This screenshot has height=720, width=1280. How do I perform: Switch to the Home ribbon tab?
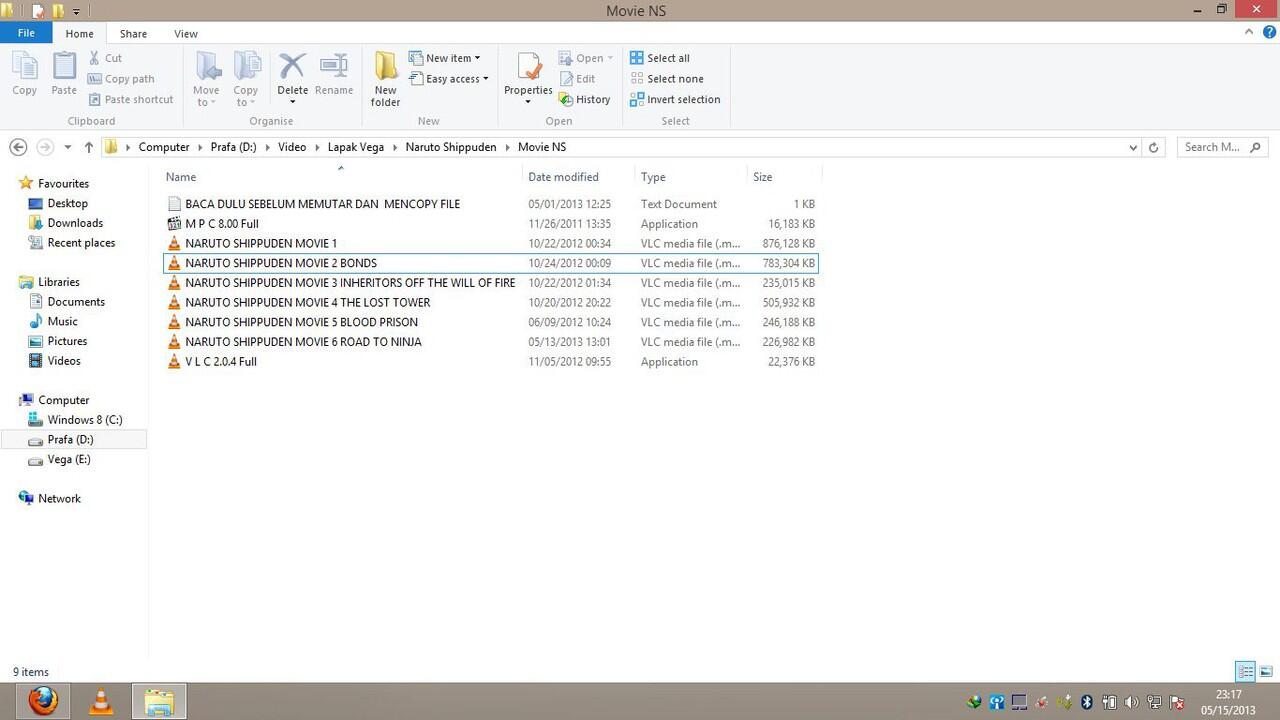[79, 33]
